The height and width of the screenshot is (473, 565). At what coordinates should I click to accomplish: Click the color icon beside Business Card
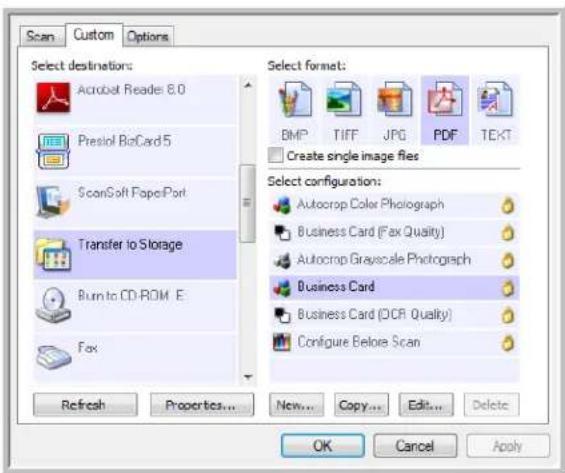click(282, 288)
